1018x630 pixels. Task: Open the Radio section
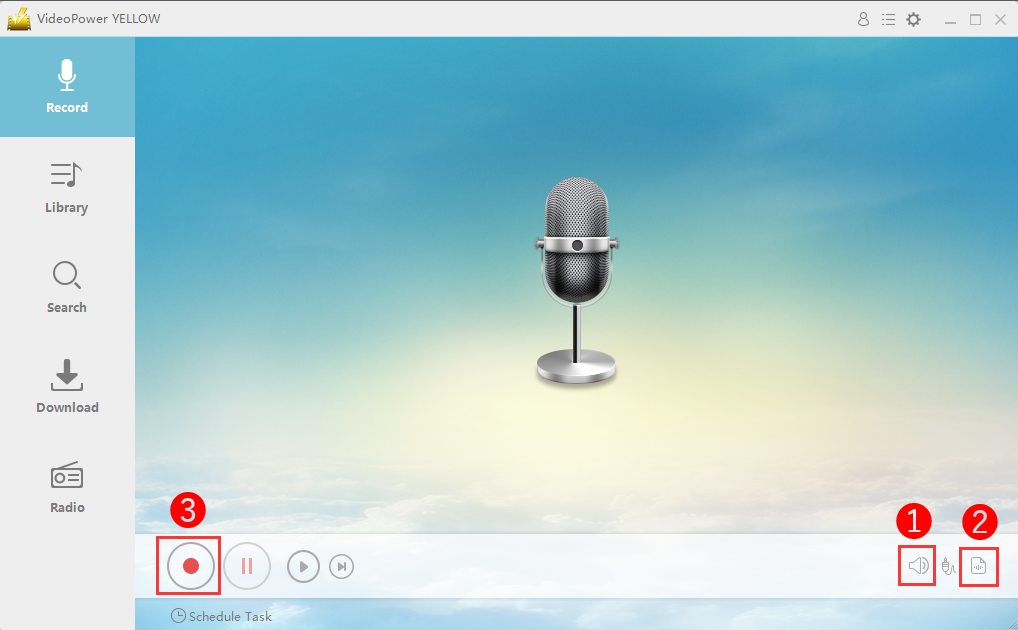[x=67, y=487]
